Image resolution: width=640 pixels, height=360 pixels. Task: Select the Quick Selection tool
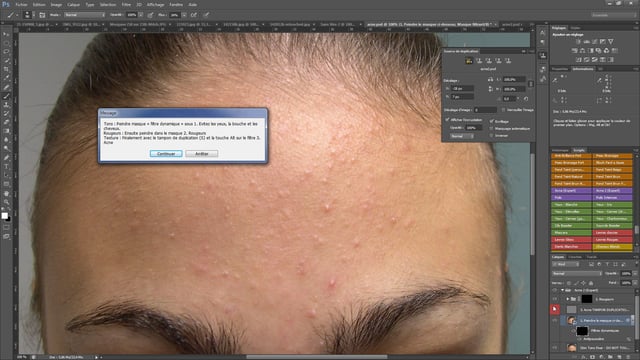pyautogui.click(x=6, y=61)
